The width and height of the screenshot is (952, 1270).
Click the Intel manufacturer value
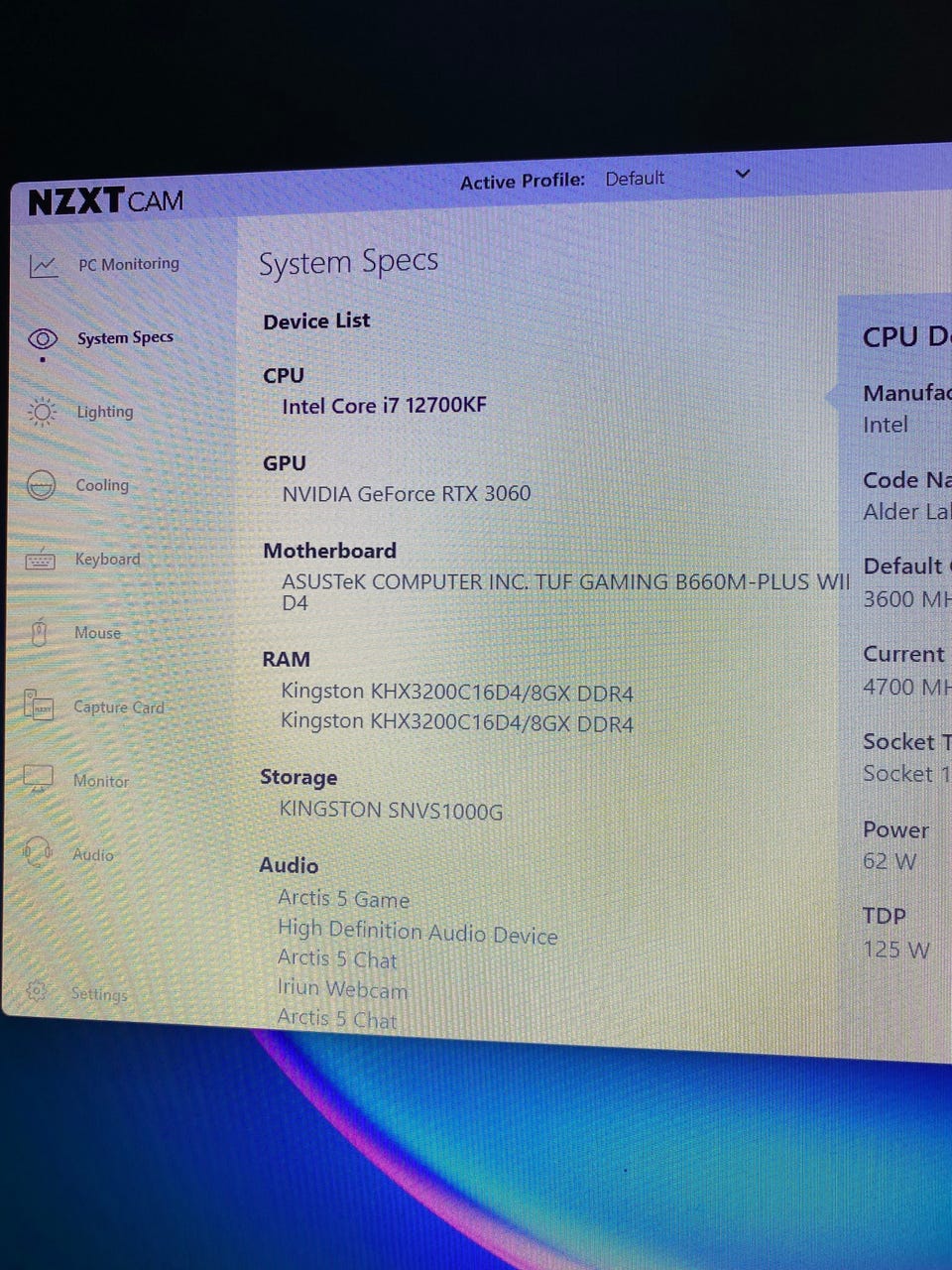pos(886,425)
